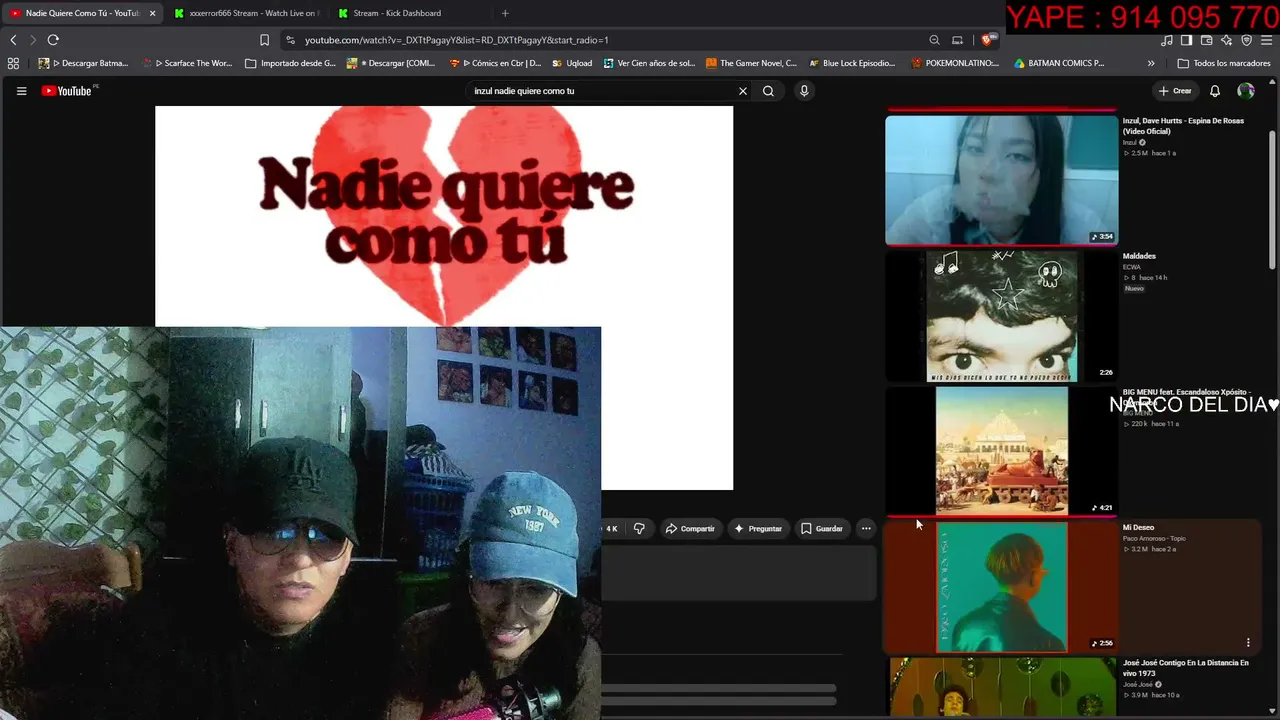This screenshot has width=1280, height=720.
Task: Open the Leo AI sparkle icon
Action: (x=1226, y=40)
